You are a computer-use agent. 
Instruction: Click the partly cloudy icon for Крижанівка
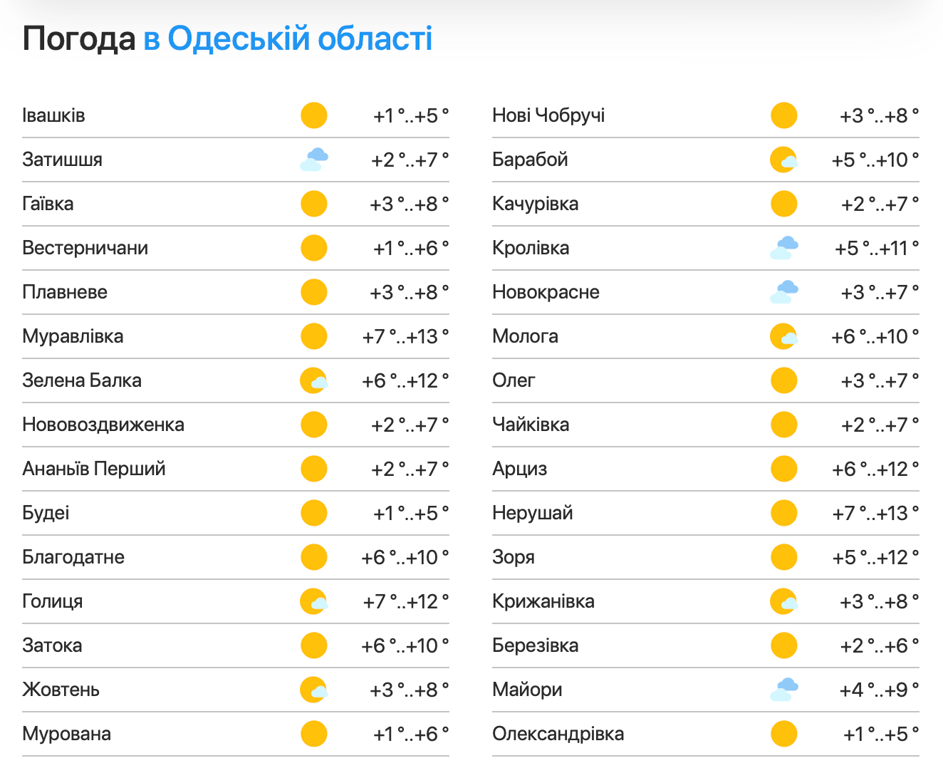[x=784, y=602]
